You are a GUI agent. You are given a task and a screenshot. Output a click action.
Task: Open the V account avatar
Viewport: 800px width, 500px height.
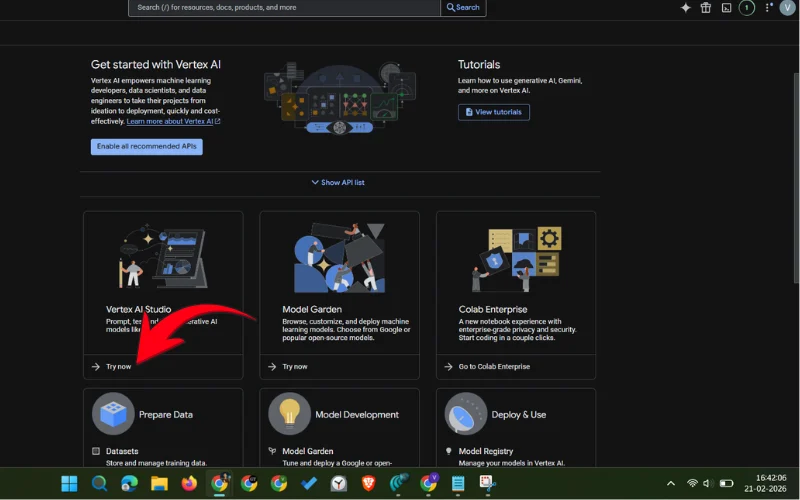coord(787,8)
